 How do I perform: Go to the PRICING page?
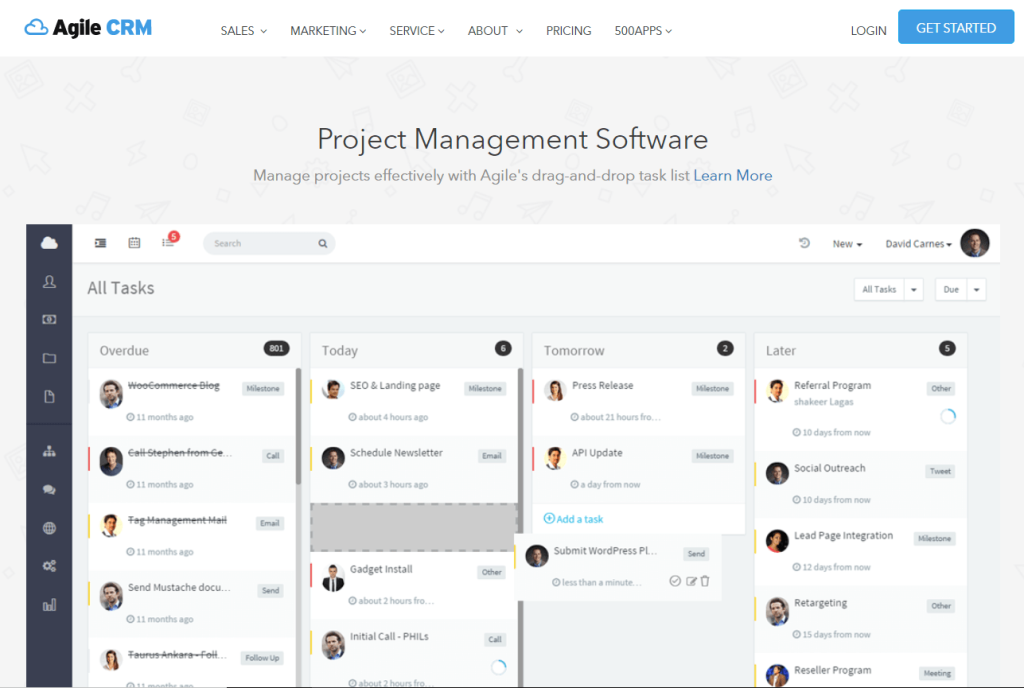568,31
